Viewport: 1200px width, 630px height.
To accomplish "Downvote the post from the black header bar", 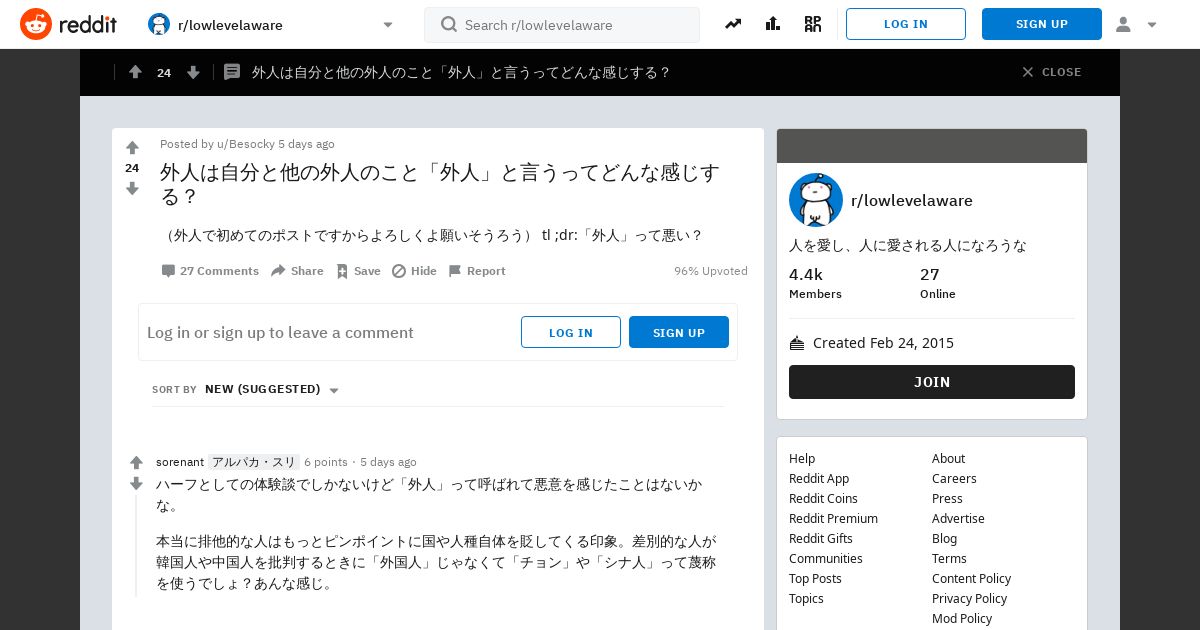I will point(193,72).
